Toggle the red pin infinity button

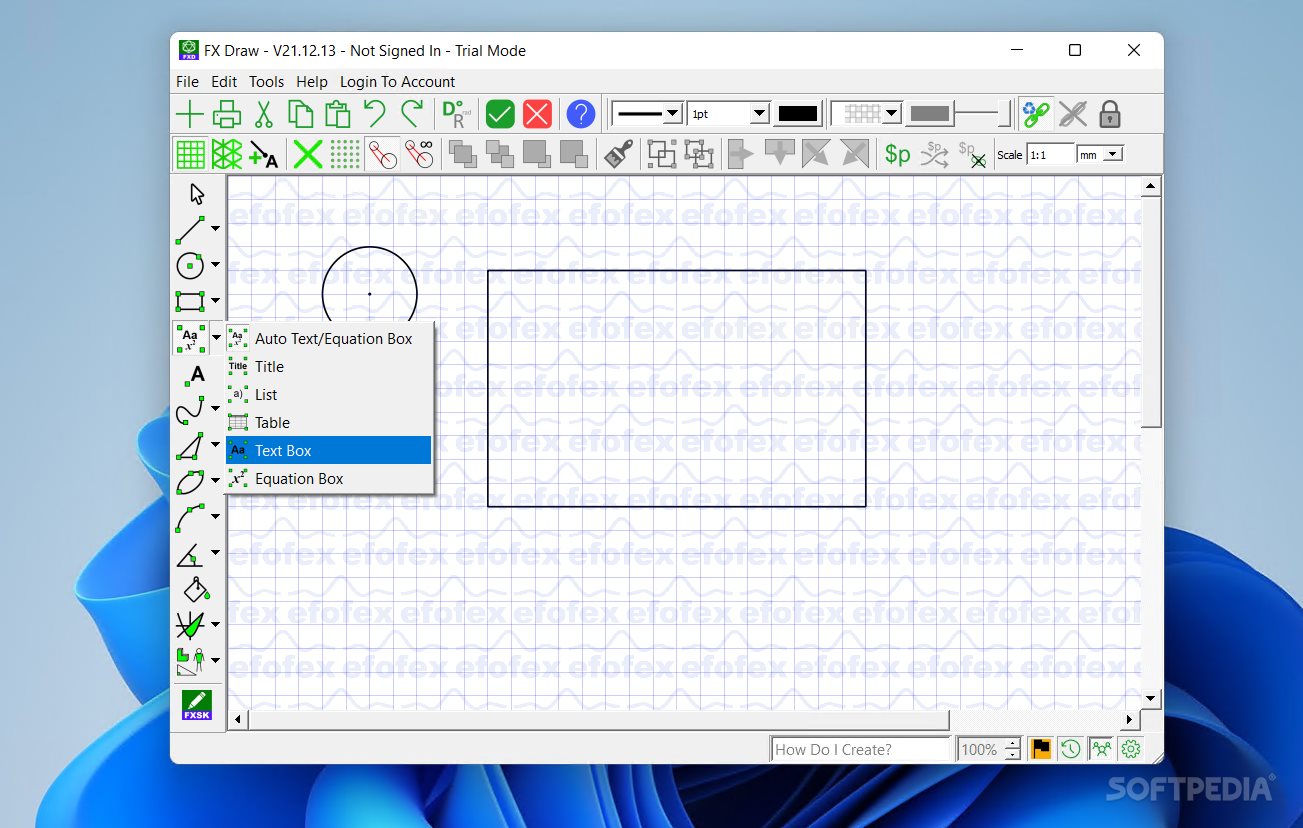click(x=419, y=154)
